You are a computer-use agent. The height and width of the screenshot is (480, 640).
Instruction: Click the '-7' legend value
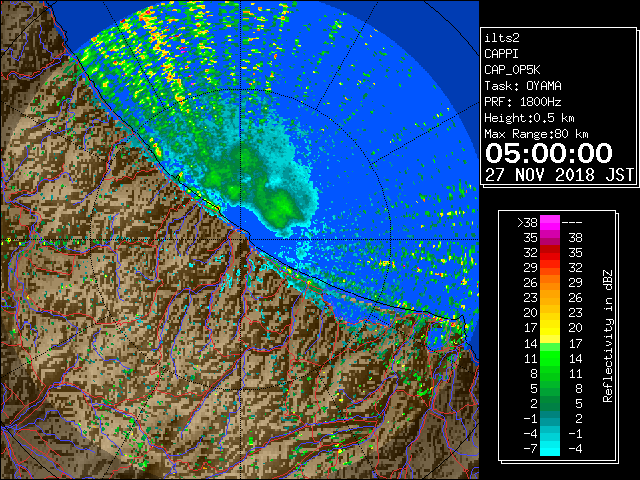point(530,448)
